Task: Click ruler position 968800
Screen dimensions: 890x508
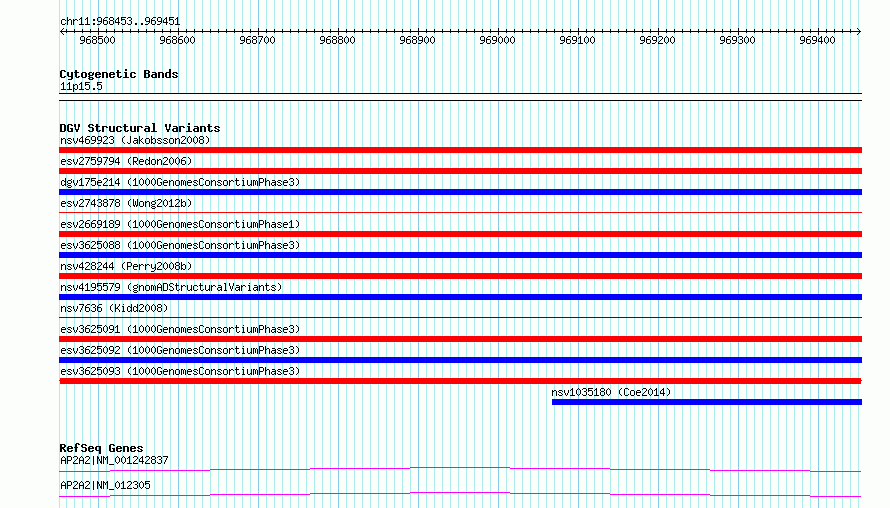Action: 337,40
